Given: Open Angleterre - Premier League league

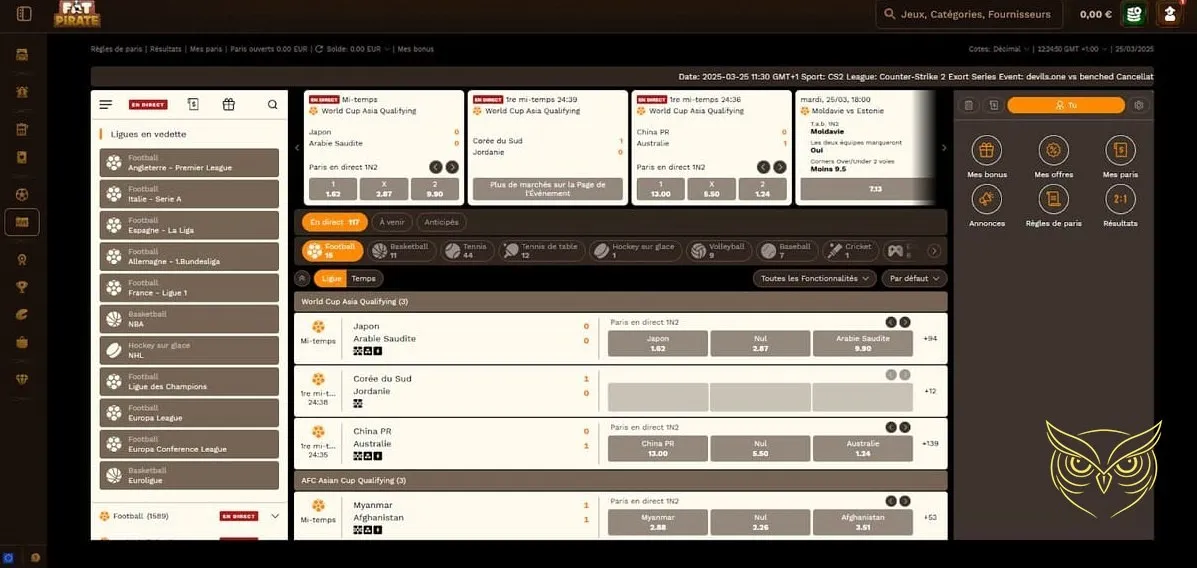Looking at the screenshot, I should pos(190,163).
